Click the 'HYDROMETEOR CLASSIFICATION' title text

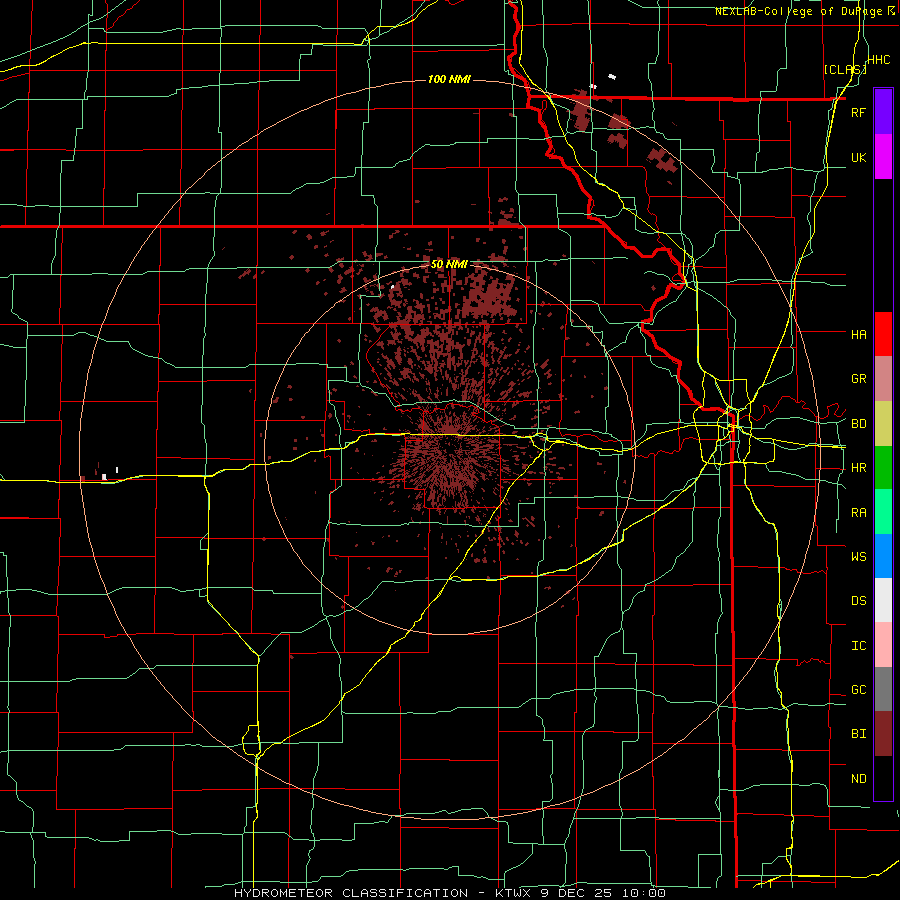351,893
